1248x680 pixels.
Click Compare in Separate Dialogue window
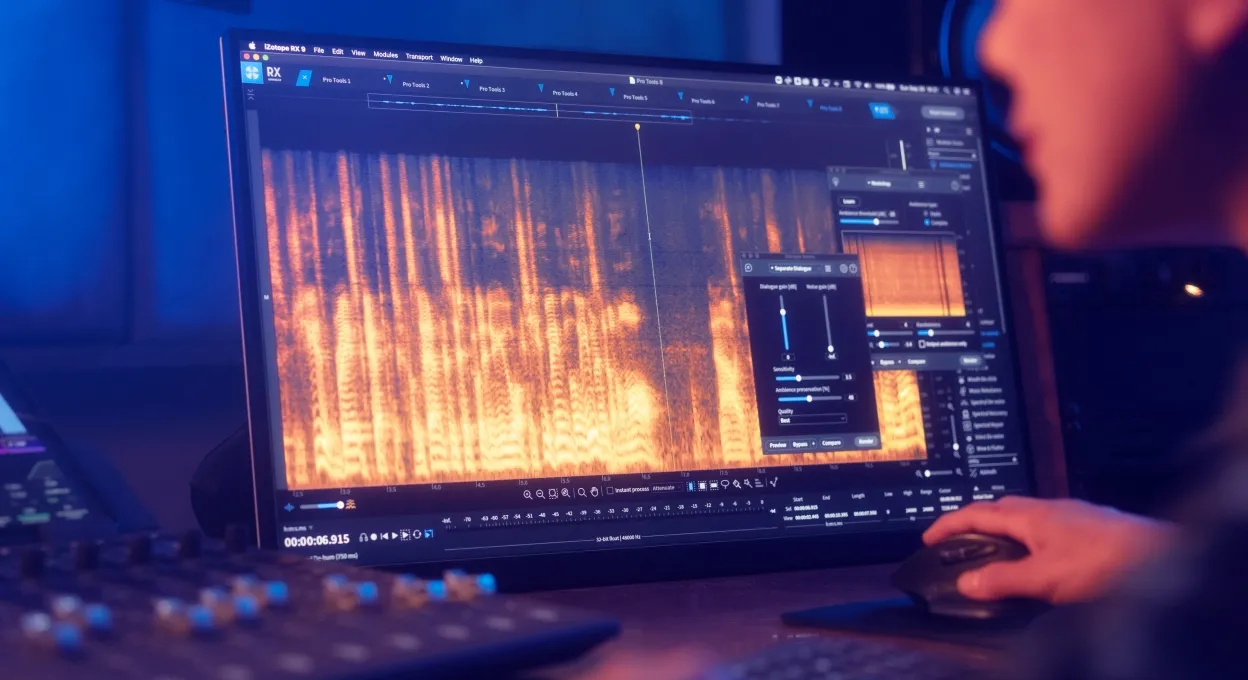click(831, 443)
